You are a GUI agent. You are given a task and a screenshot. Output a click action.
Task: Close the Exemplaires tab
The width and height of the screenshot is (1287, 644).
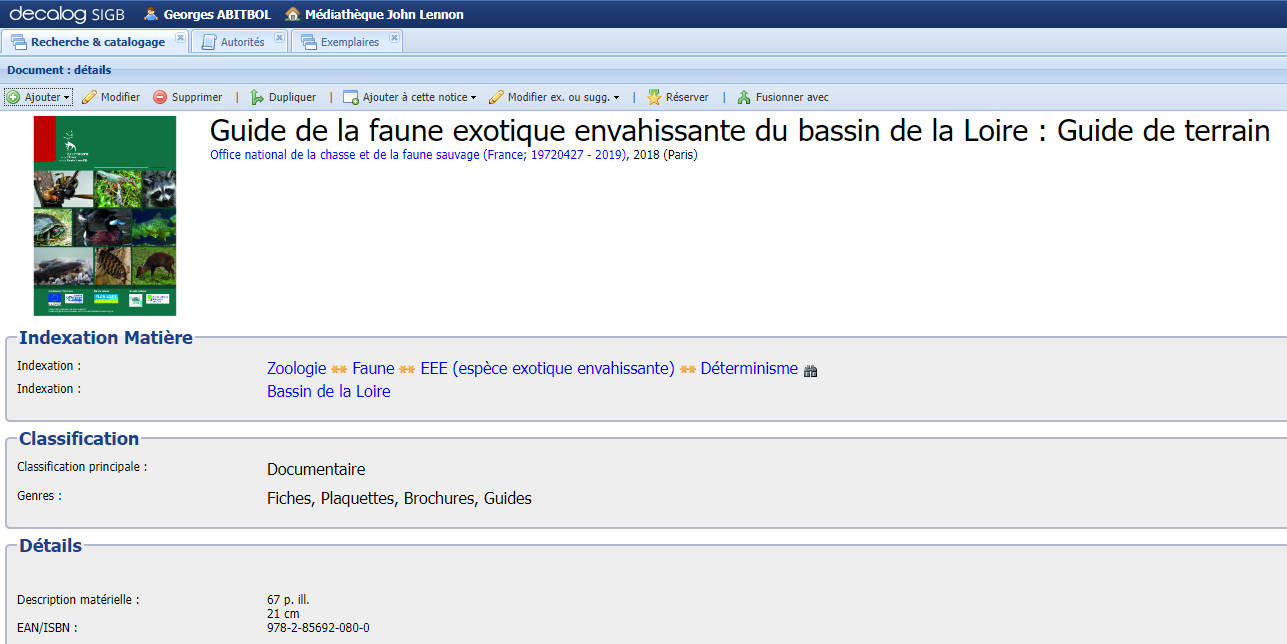[393, 36]
